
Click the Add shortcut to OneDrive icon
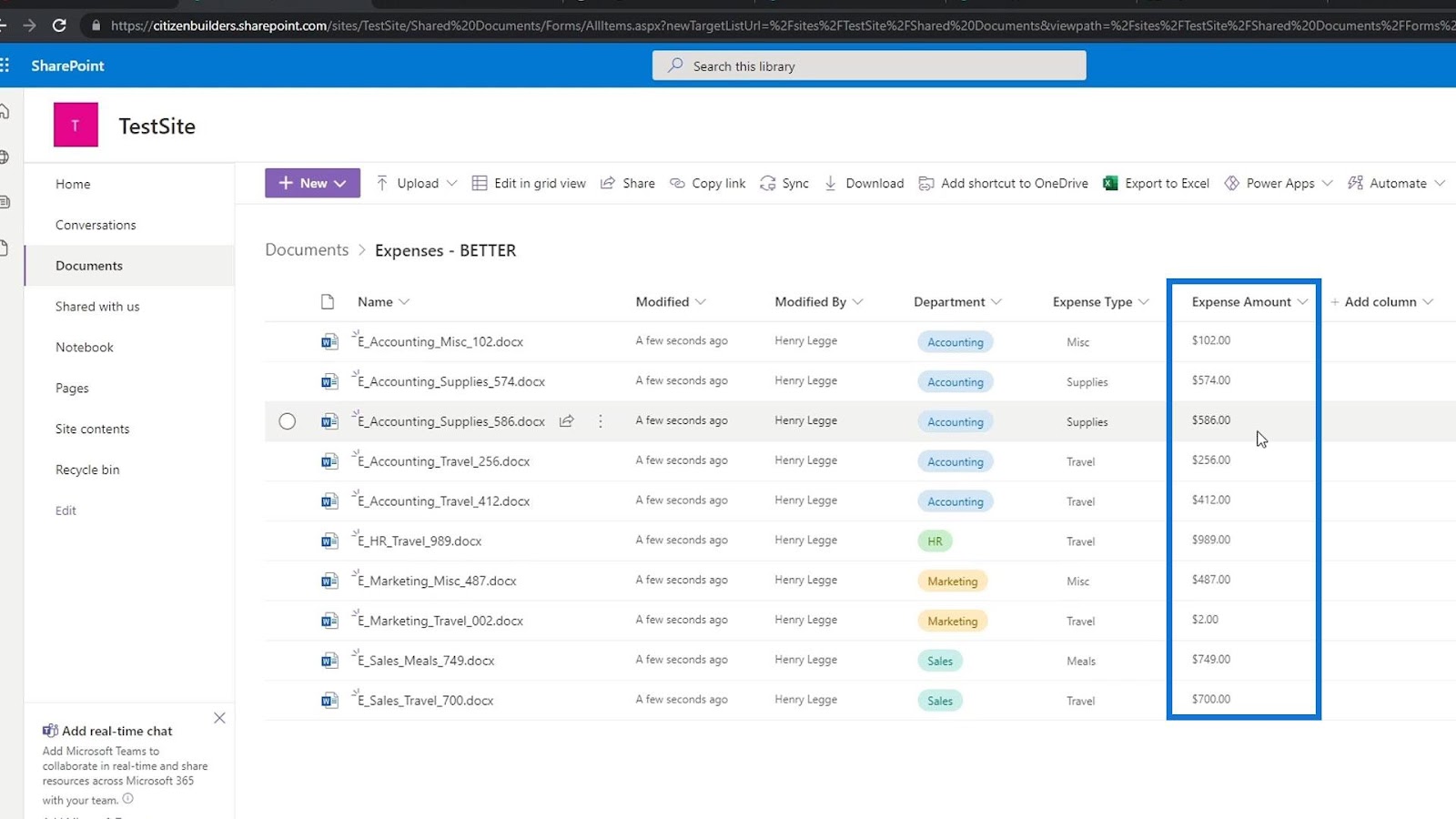click(x=926, y=183)
